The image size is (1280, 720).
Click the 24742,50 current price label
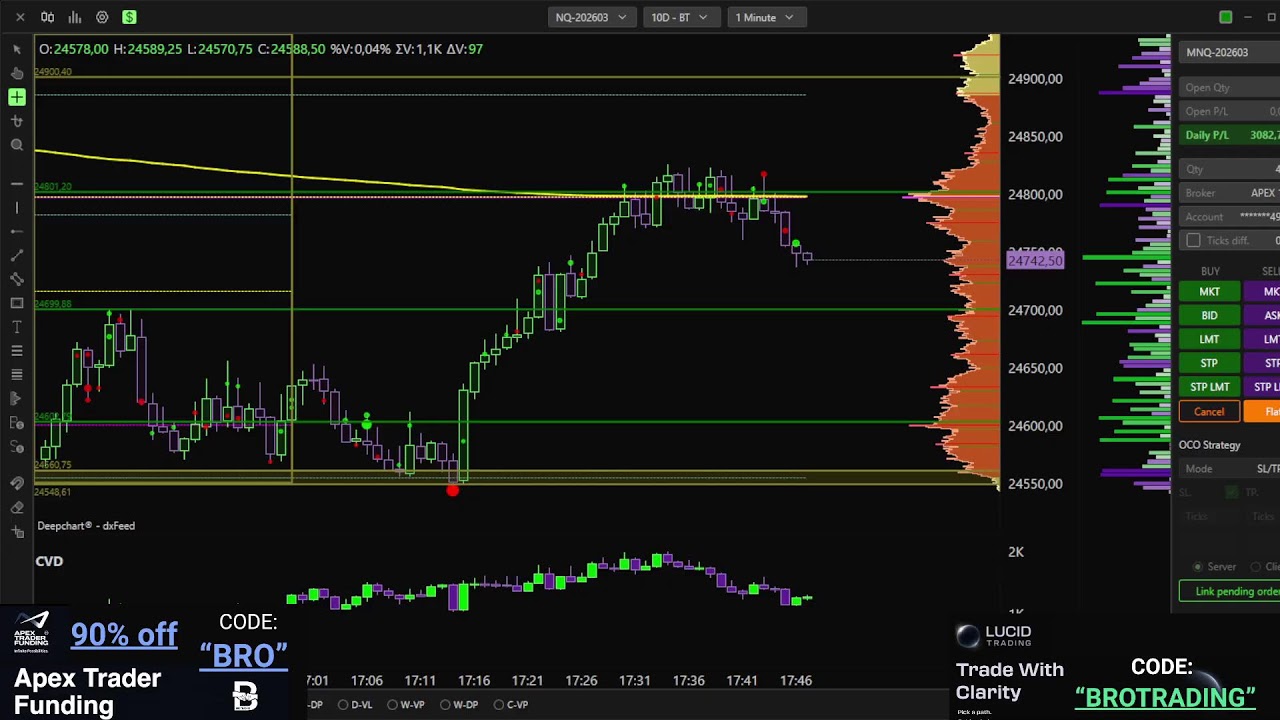coord(1035,261)
